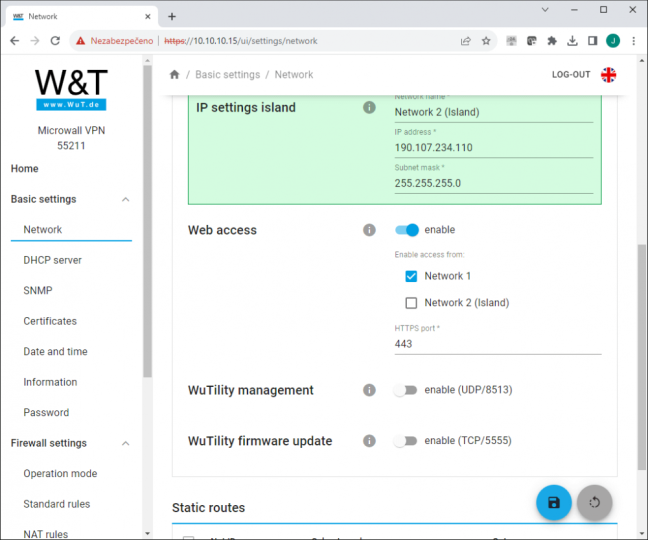648x540 pixels.
Task: Open the extensions puzzle icon
Action: pos(552,40)
